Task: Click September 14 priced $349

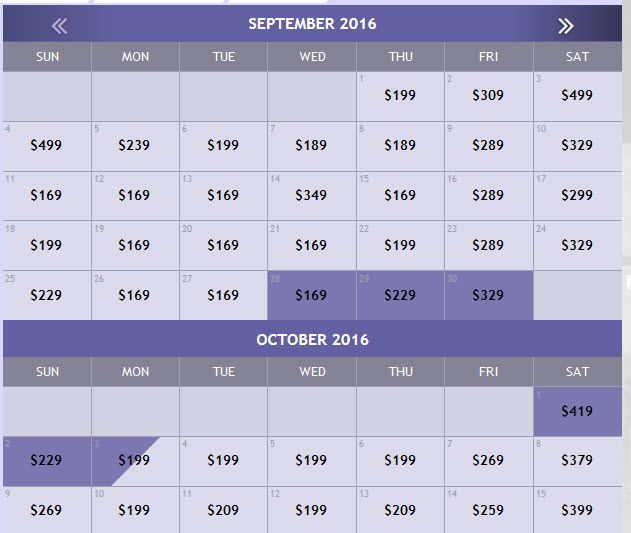Action: tap(311, 196)
